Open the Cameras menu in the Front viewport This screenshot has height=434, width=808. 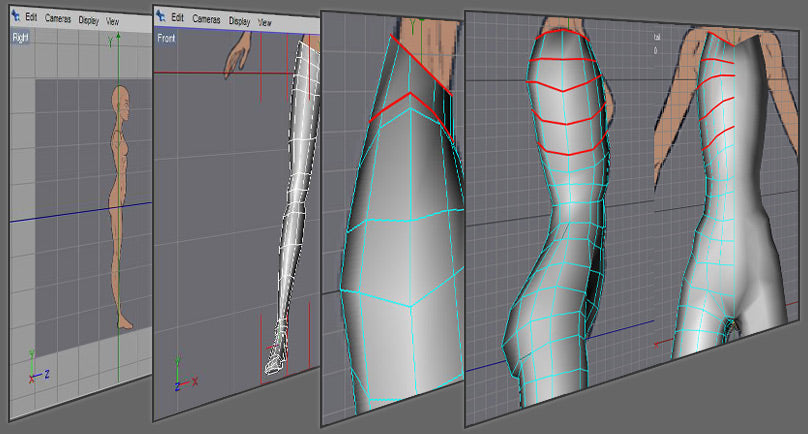[x=206, y=19]
